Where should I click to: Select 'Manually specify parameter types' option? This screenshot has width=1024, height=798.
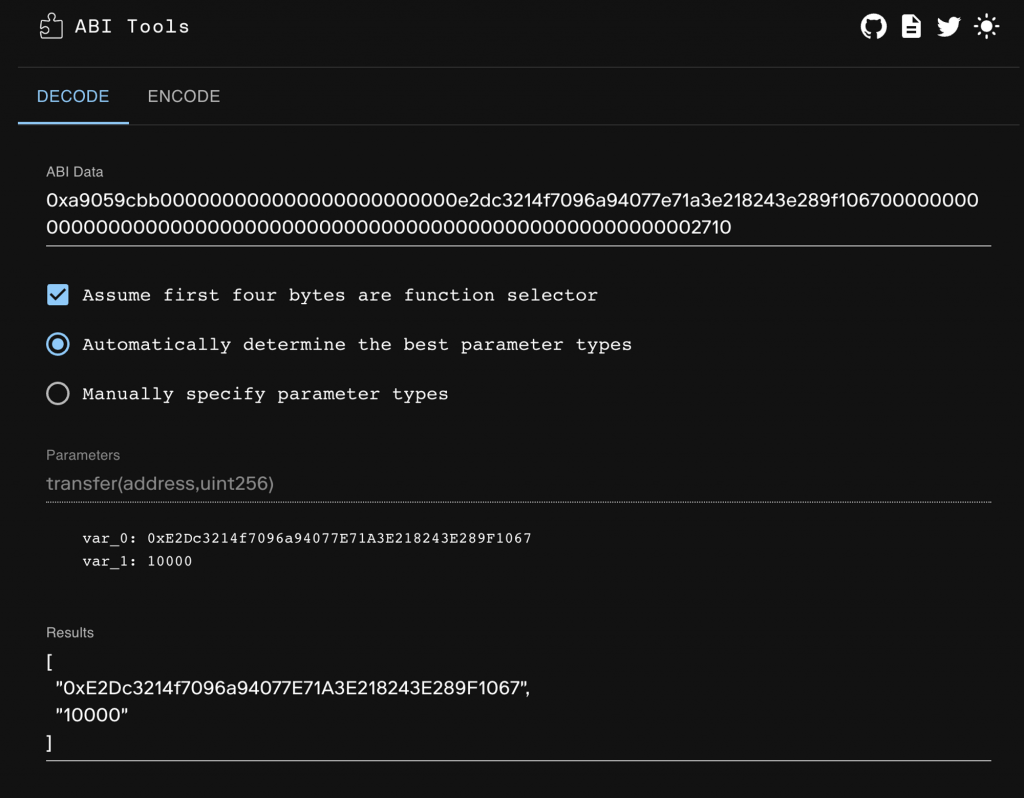coord(58,394)
